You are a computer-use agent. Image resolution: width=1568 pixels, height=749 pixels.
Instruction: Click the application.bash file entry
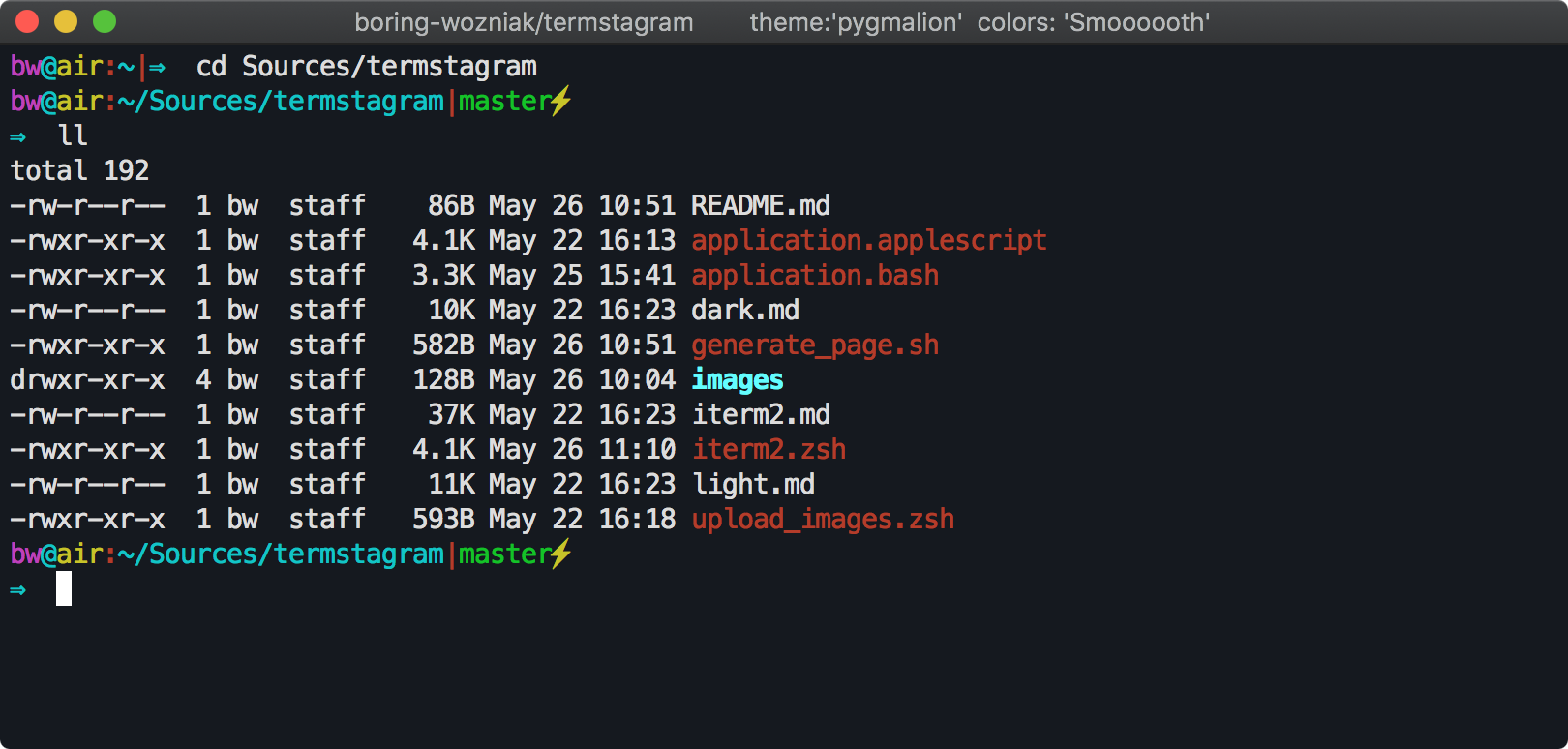pyautogui.click(x=815, y=275)
